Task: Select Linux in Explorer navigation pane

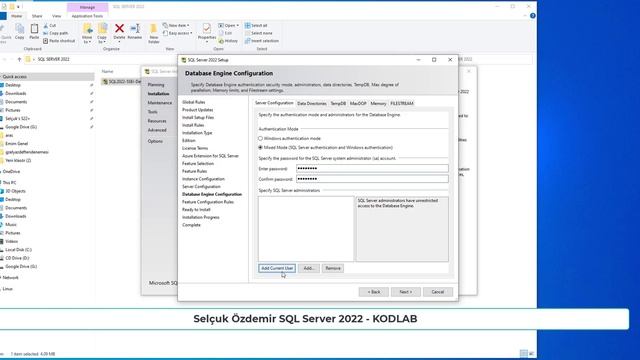Action: pos(7,289)
